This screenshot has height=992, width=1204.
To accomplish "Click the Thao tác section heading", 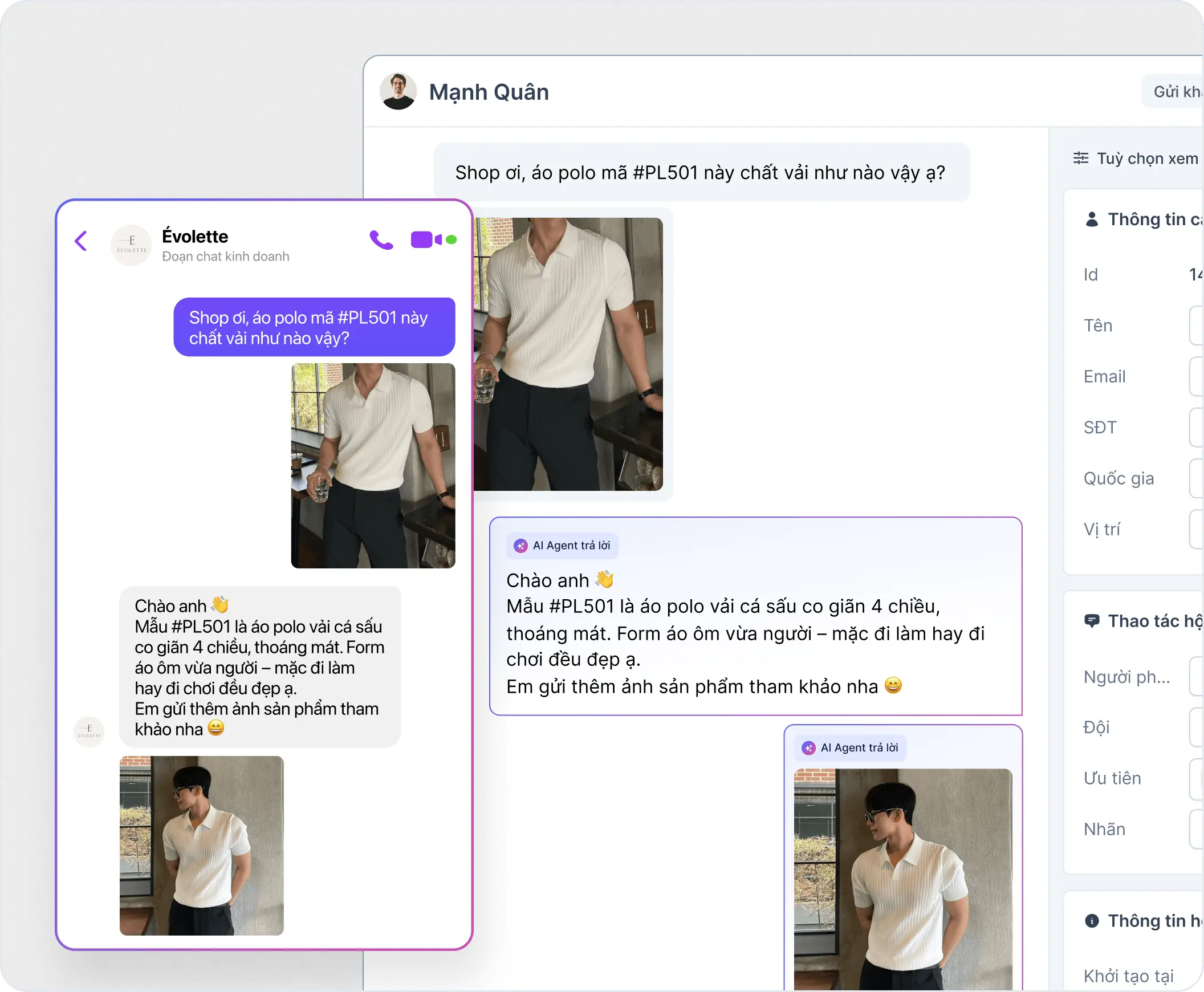I will [1156, 621].
